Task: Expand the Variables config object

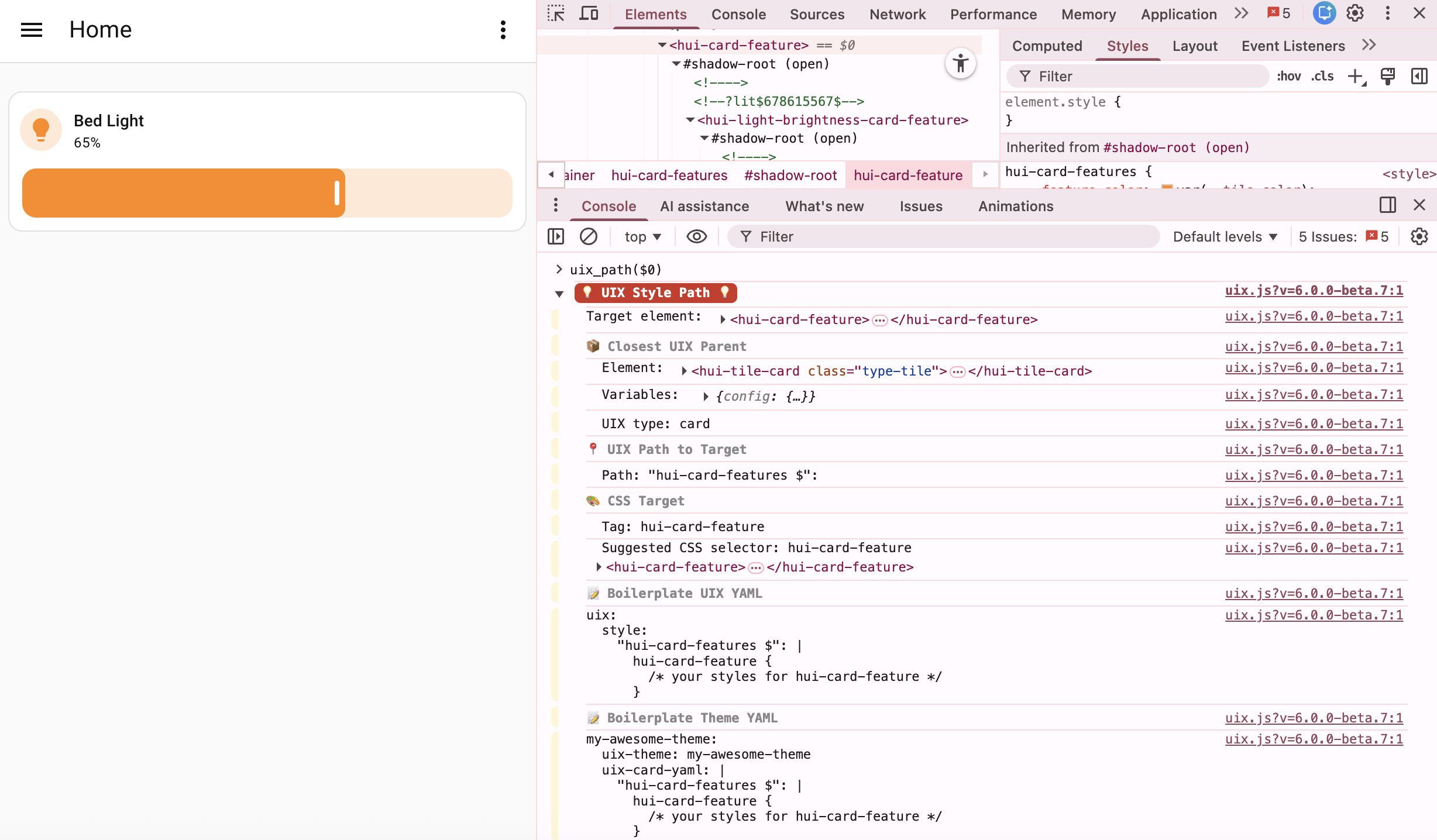Action: 706,397
